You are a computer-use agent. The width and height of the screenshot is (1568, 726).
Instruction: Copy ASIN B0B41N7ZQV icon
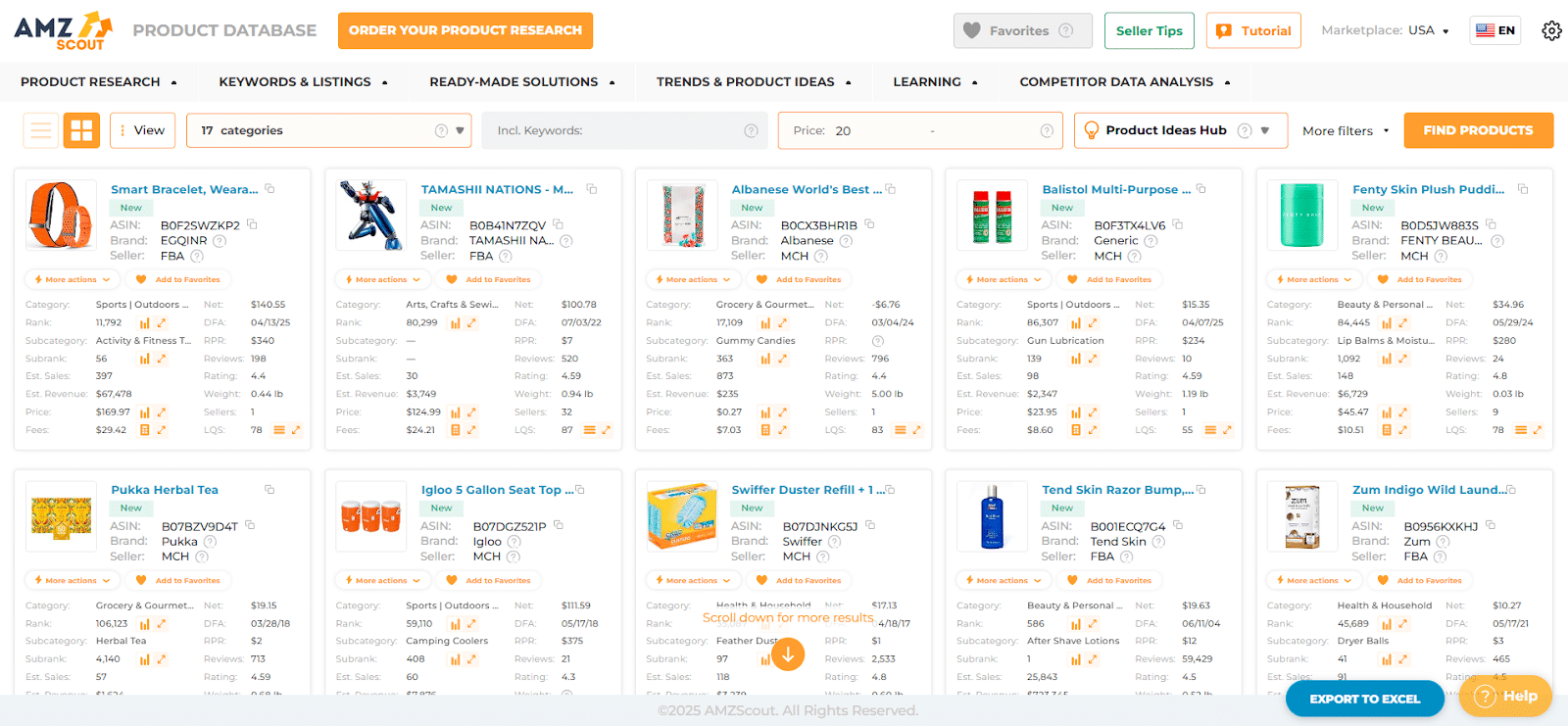click(x=558, y=224)
